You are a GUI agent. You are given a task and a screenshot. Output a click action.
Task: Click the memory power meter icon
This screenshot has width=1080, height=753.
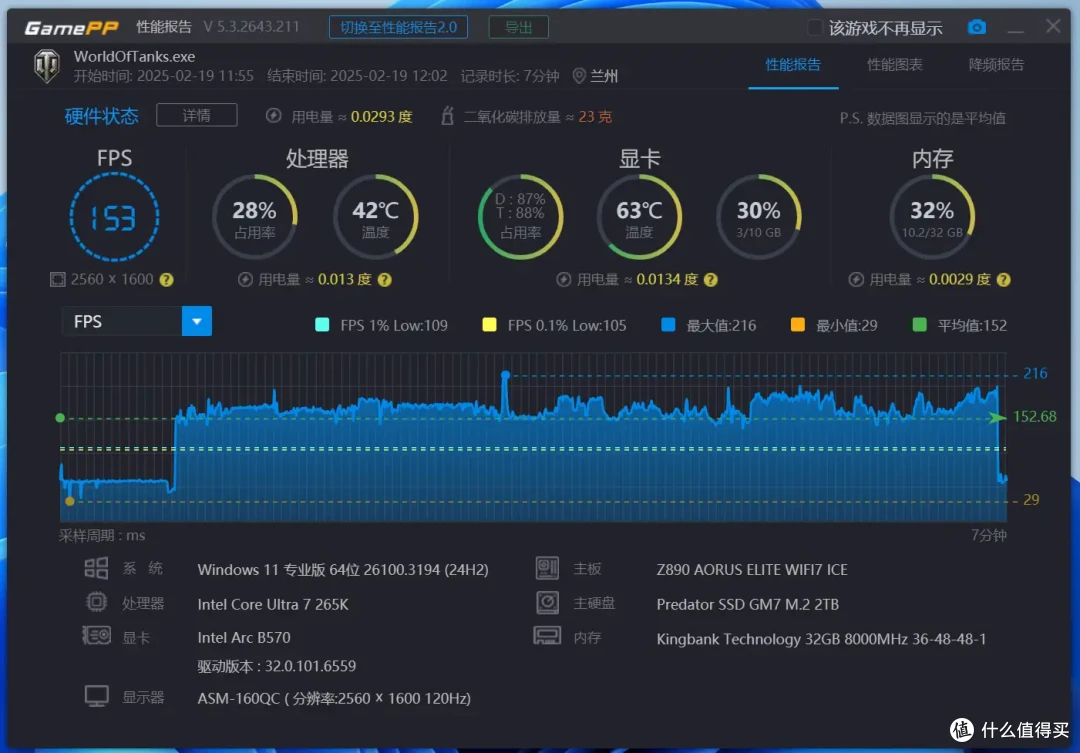856,279
